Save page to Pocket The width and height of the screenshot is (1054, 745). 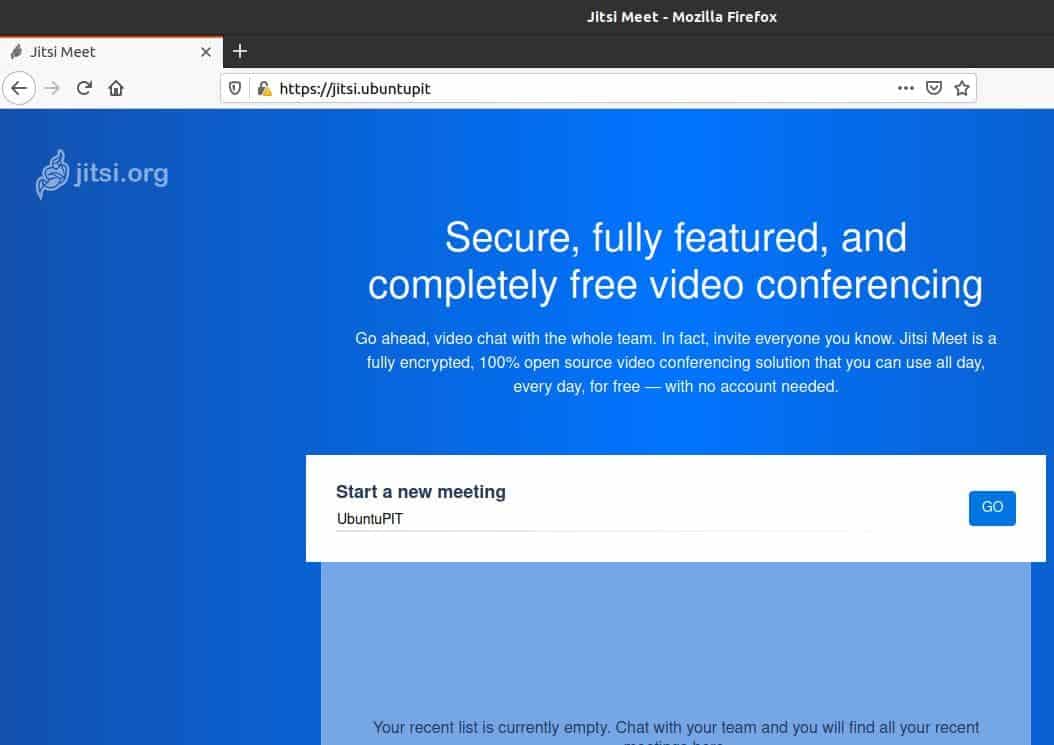click(934, 88)
